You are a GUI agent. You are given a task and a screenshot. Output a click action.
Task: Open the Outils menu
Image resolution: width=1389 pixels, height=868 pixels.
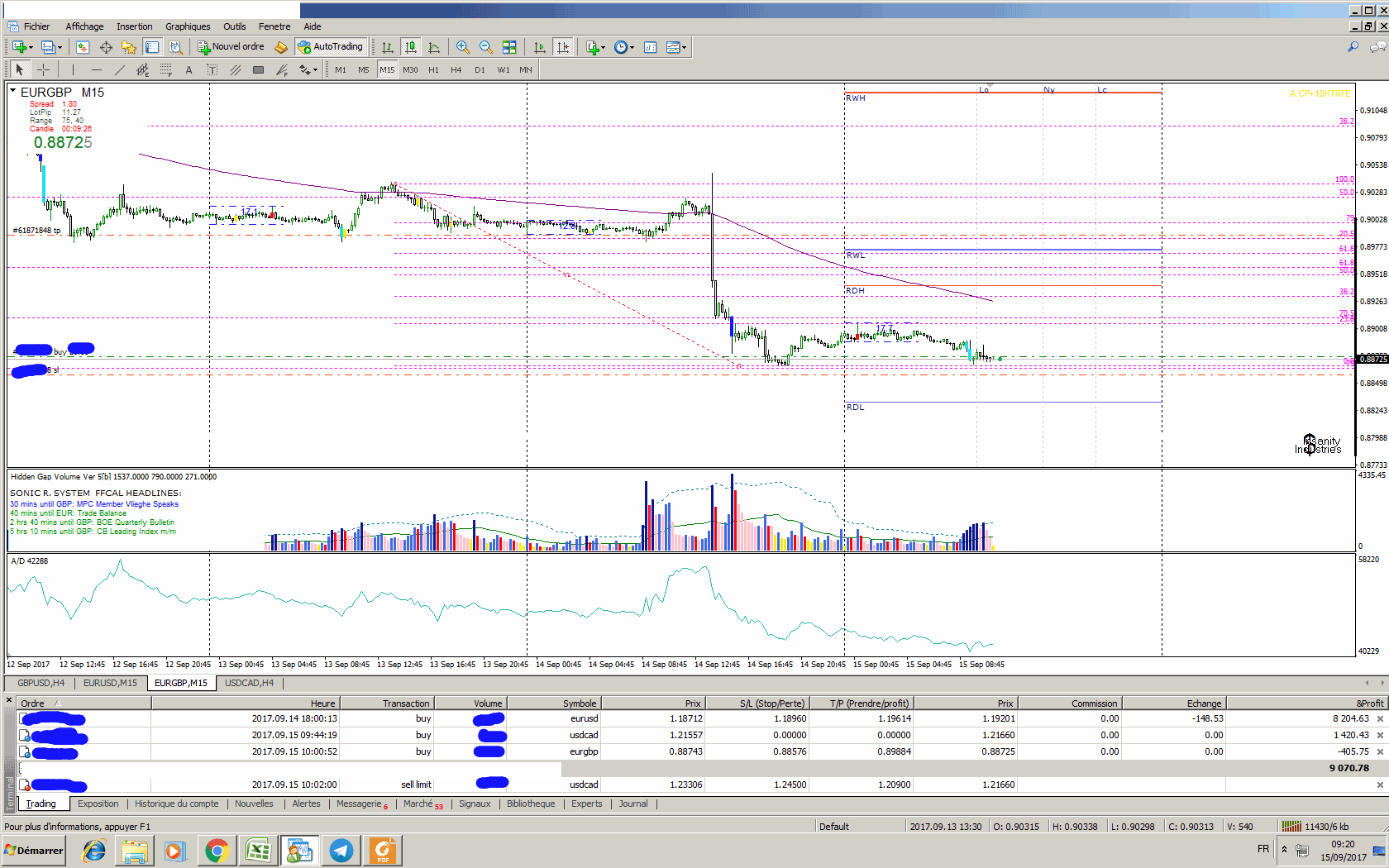pyautogui.click(x=235, y=26)
